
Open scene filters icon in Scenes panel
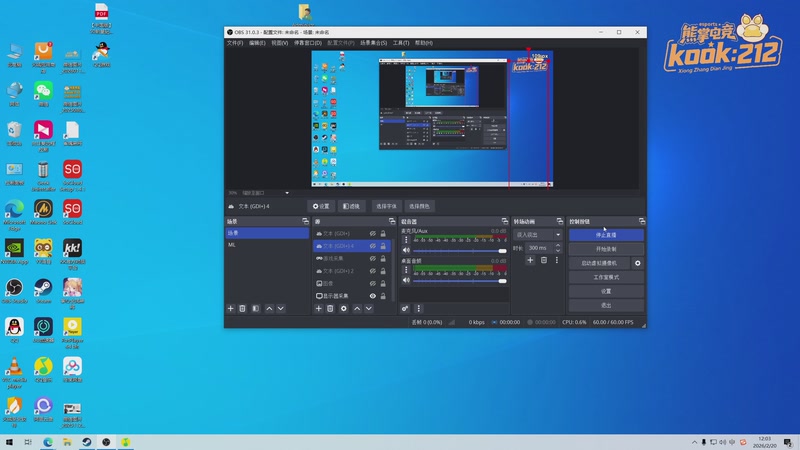[256, 309]
